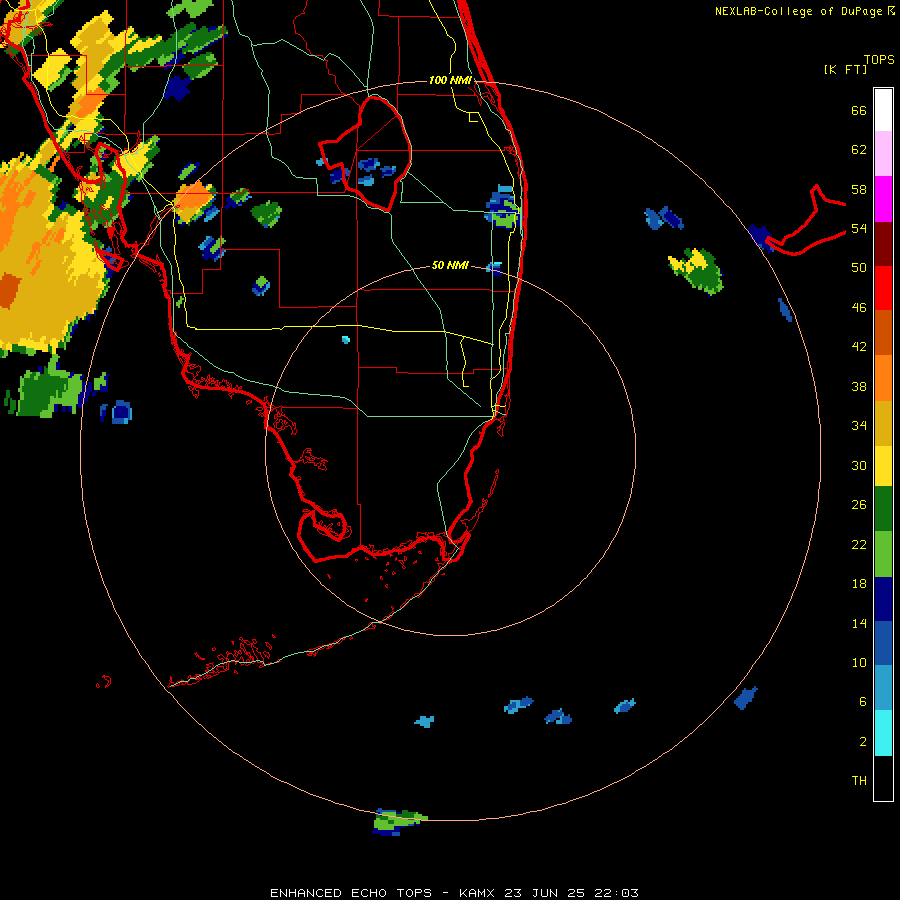Image resolution: width=900 pixels, height=900 pixels.
Task: Click the dark red maroon legend swatch
Action: pyautogui.click(x=883, y=243)
